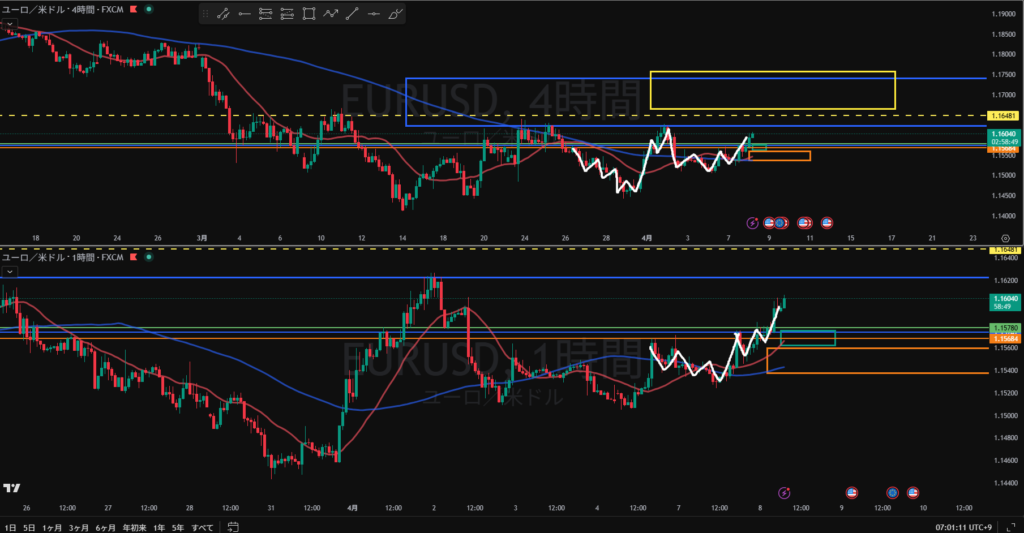The height and width of the screenshot is (533, 1024).
Task: Click the TradingView logo on lower chart
Action: tap(12, 488)
